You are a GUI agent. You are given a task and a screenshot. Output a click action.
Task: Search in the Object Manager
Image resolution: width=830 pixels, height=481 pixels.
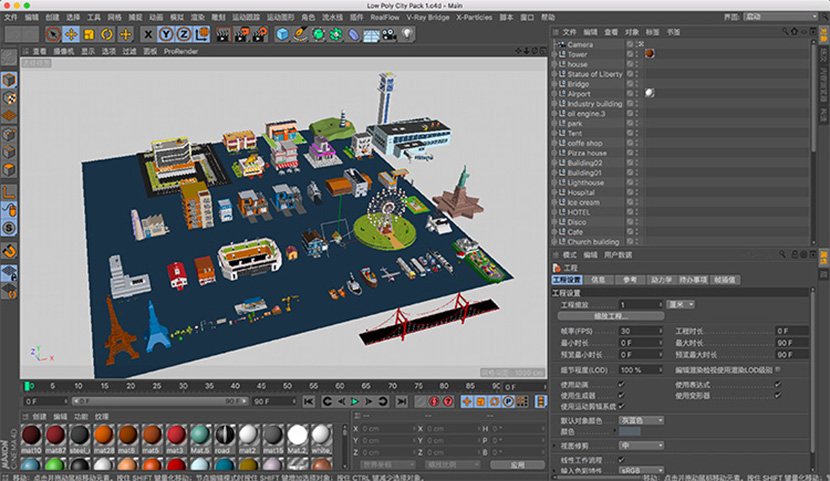coord(785,32)
